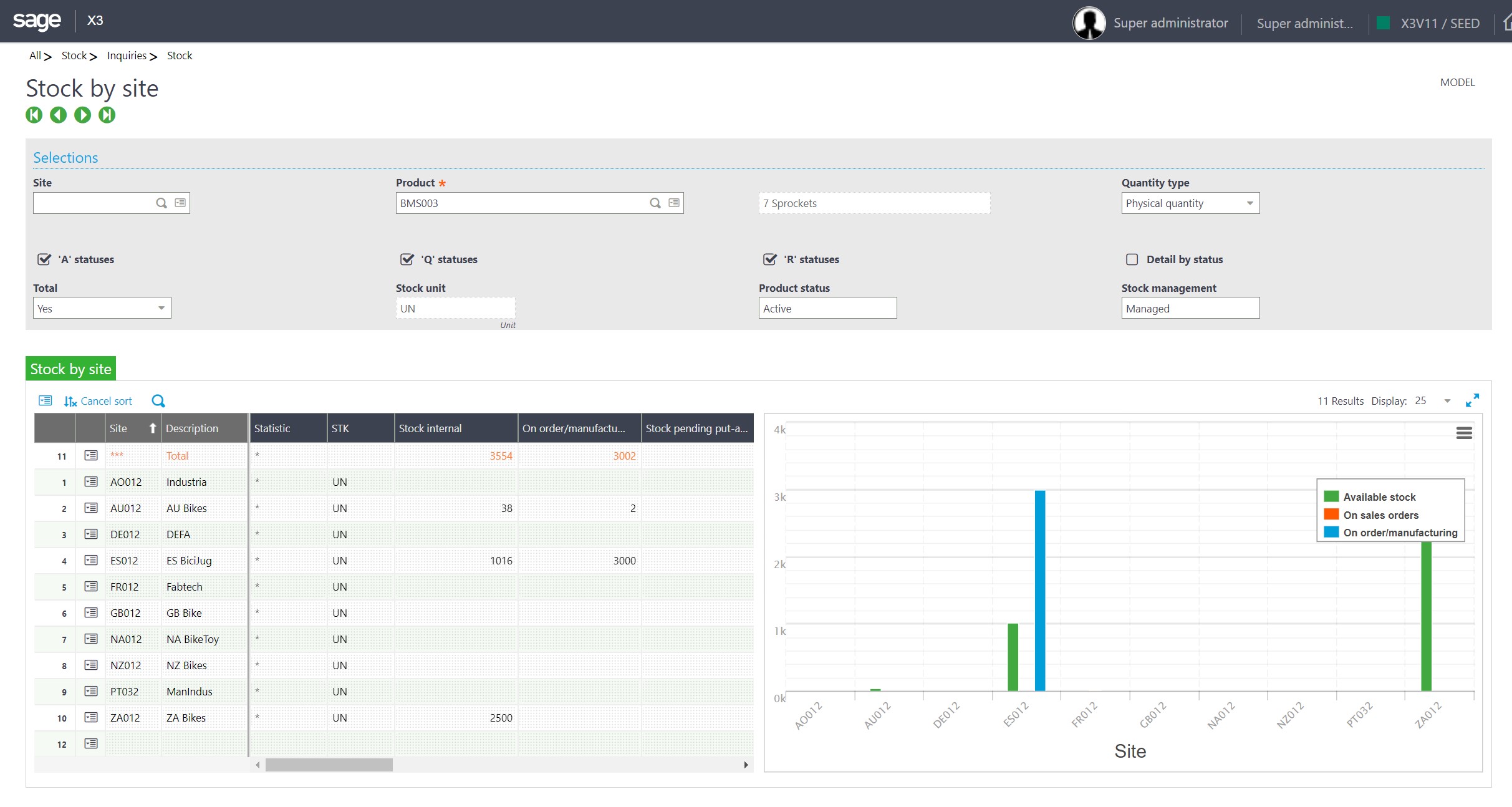Click the scrollbar left arrow
This screenshot has width=1512, height=807.
coord(258,765)
